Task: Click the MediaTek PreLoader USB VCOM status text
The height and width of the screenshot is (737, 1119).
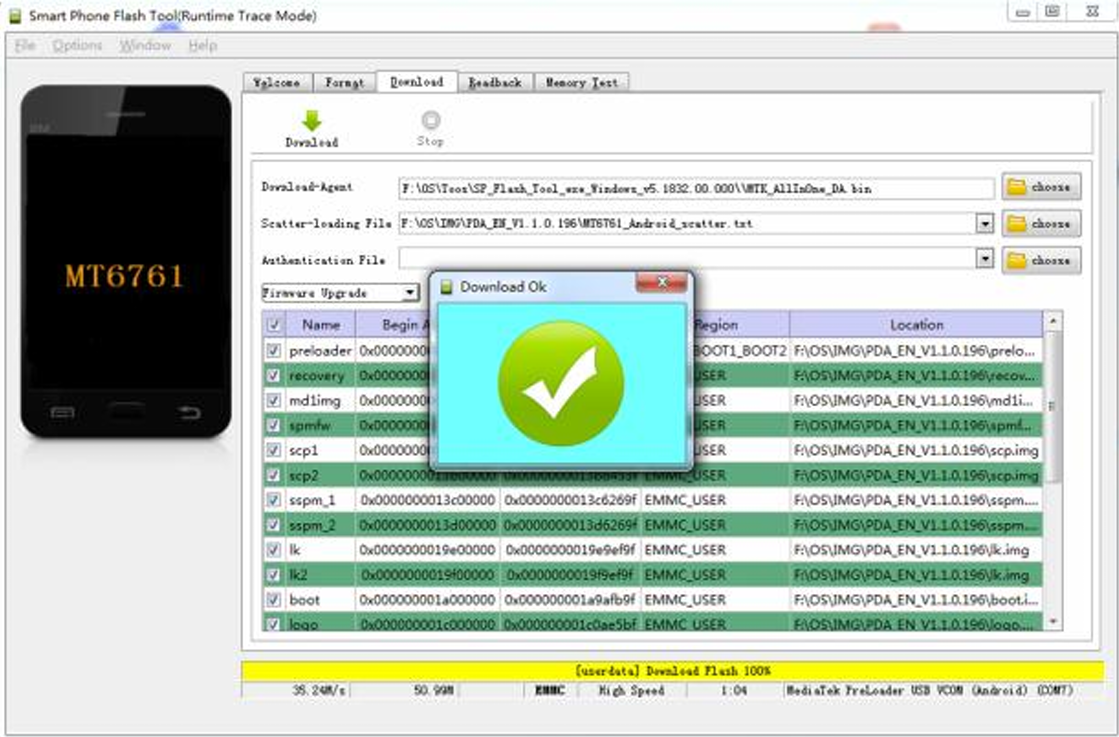Action: pyautogui.click(x=928, y=690)
